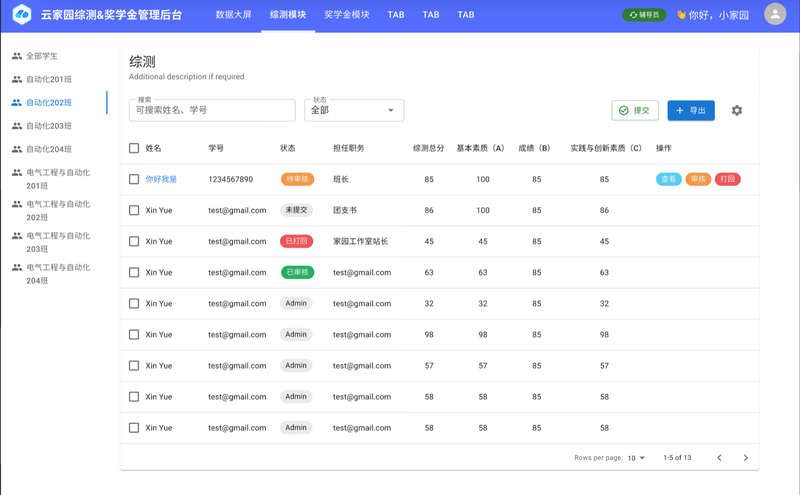Screen dimensions: 800x495
Task: Click the red 打回 action button
Action: (x=728, y=179)
